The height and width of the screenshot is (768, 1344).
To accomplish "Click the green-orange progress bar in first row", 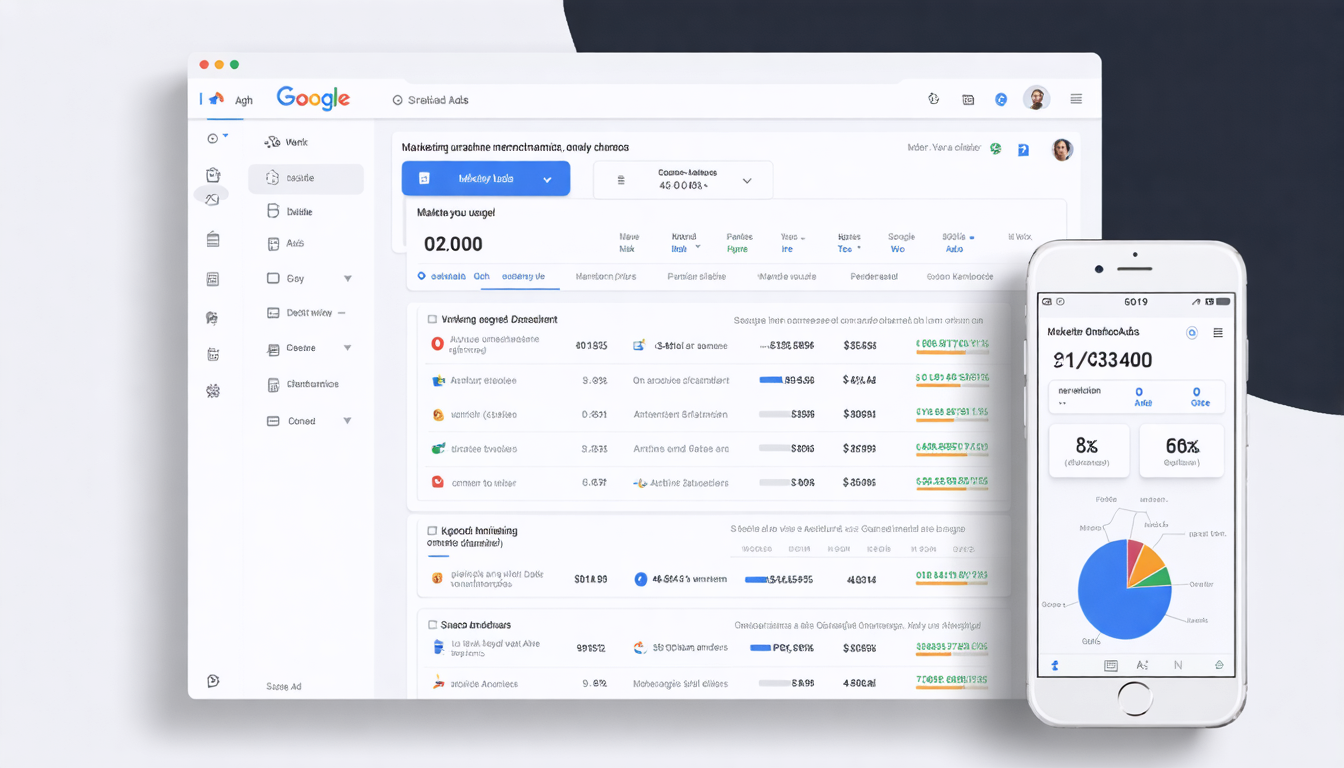I will (x=952, y=353).
